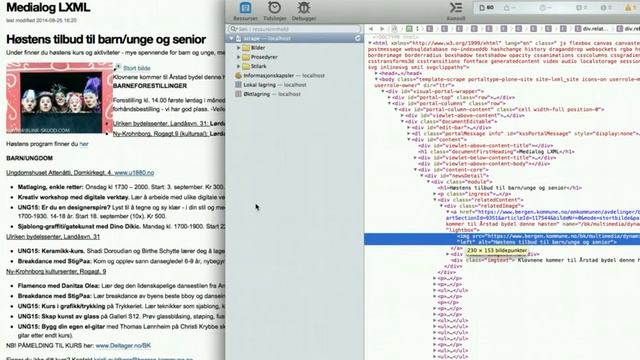Follow the 'her' program link
The image size is (640, 360).
click(84, 144)
